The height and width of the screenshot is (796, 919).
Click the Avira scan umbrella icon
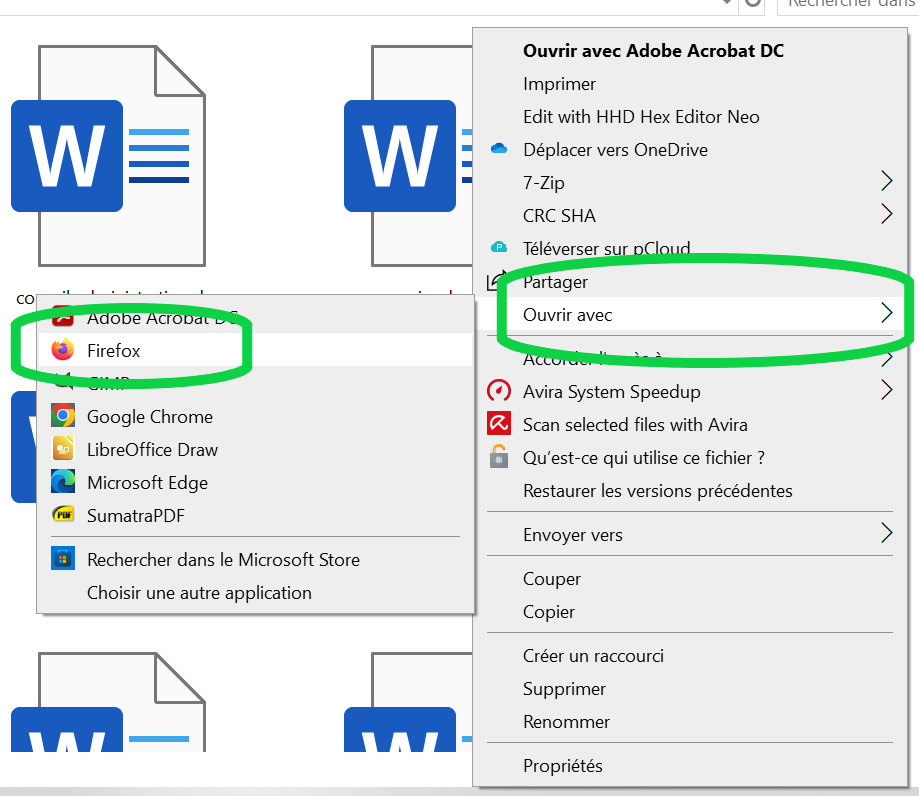499,424
